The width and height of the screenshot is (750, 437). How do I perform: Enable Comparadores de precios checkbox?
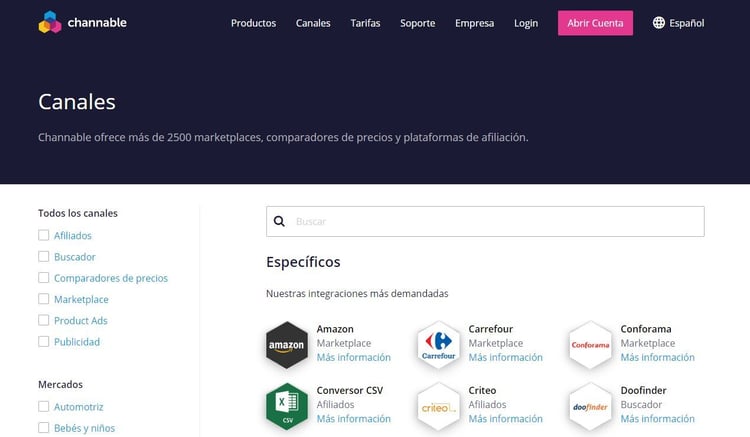click(44, 278)
